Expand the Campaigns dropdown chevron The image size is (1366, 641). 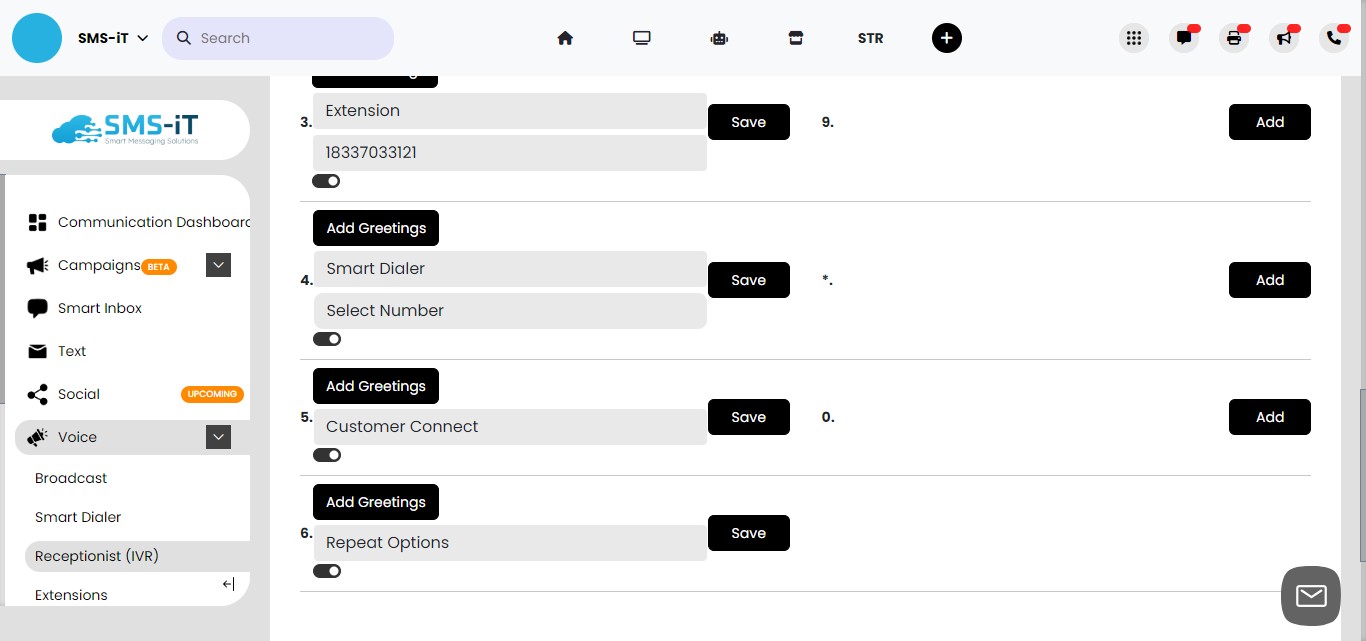point(218,264)
